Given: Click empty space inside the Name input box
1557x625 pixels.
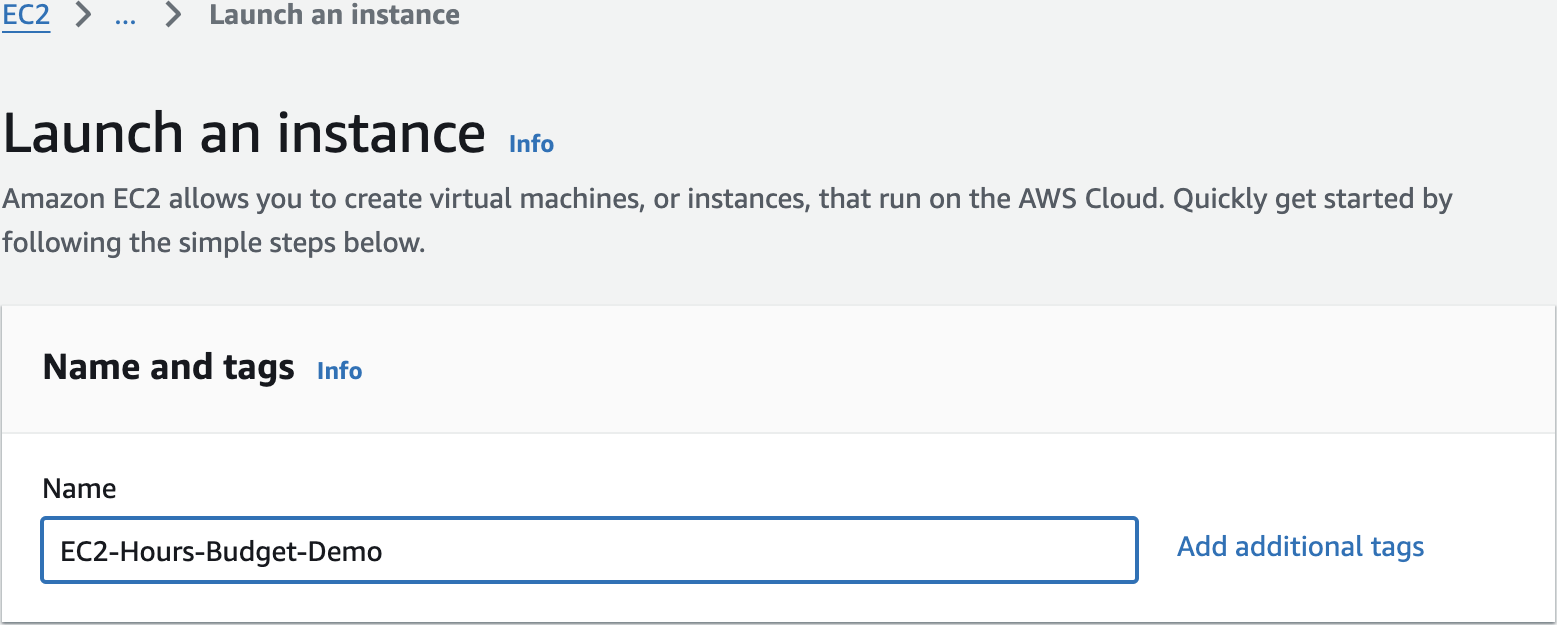Looking at the screenshot, I should pyautogui.click(x=760, y=550).
